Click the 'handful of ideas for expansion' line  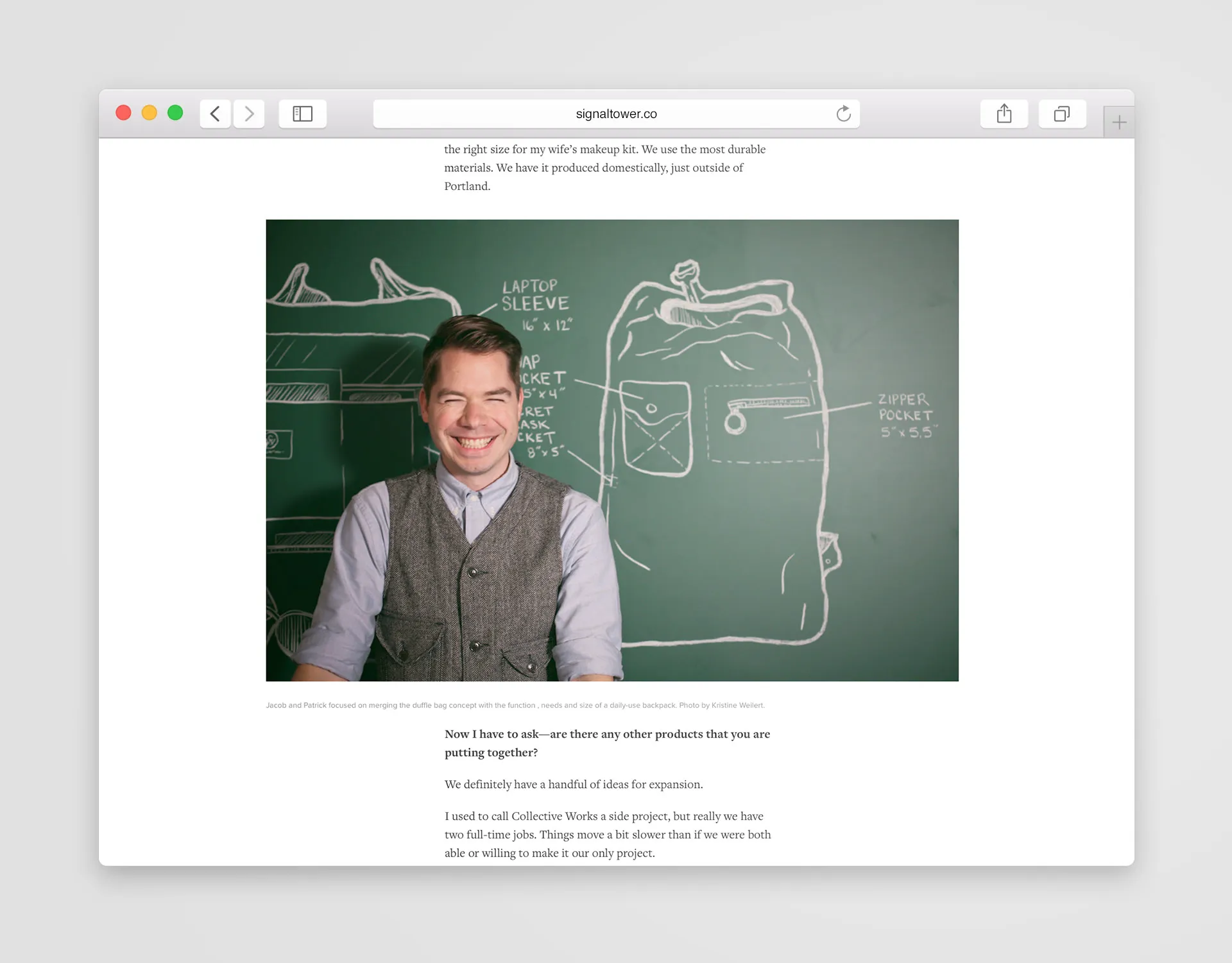pyautogui.click(x=573, y=784)
